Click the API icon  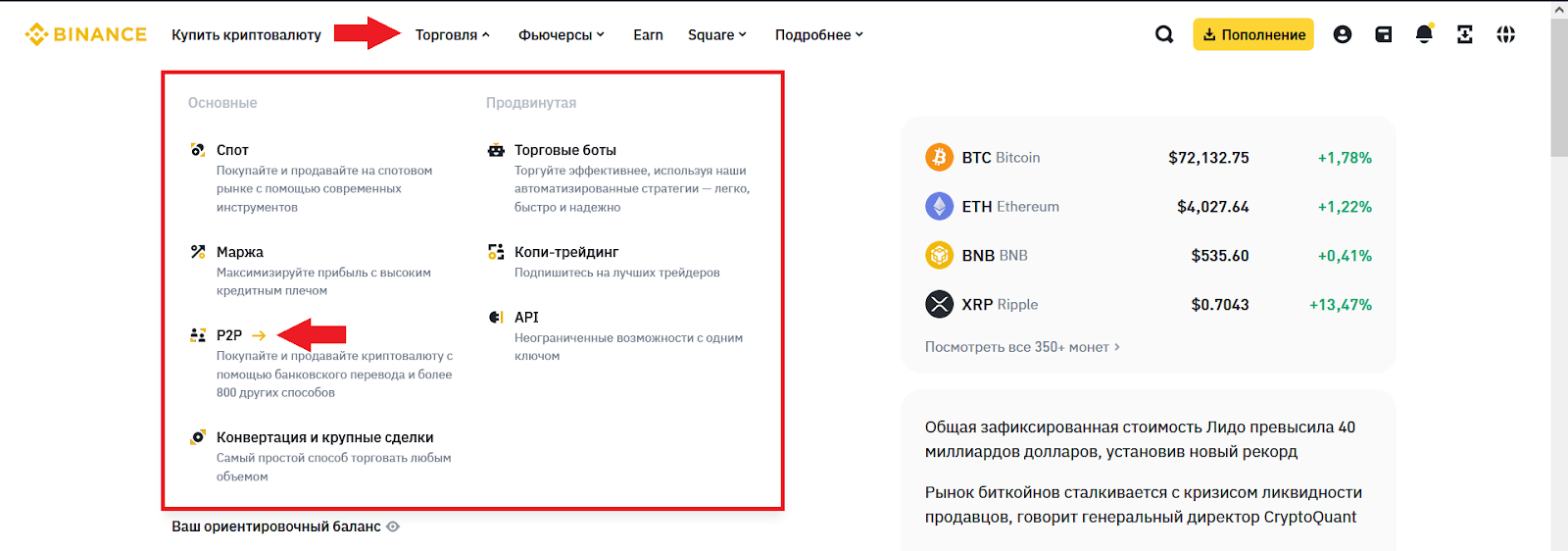coord(496,317)
